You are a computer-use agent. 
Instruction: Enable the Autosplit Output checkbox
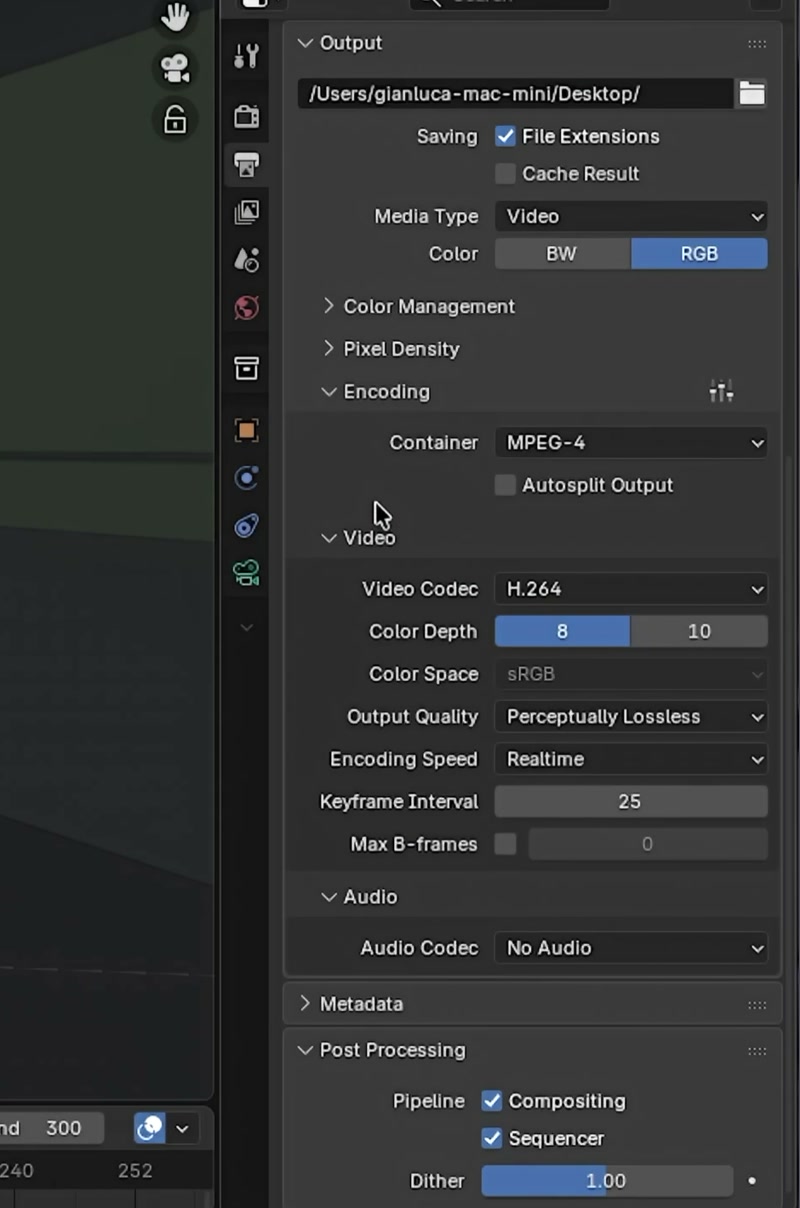click(x=505, y=485)
